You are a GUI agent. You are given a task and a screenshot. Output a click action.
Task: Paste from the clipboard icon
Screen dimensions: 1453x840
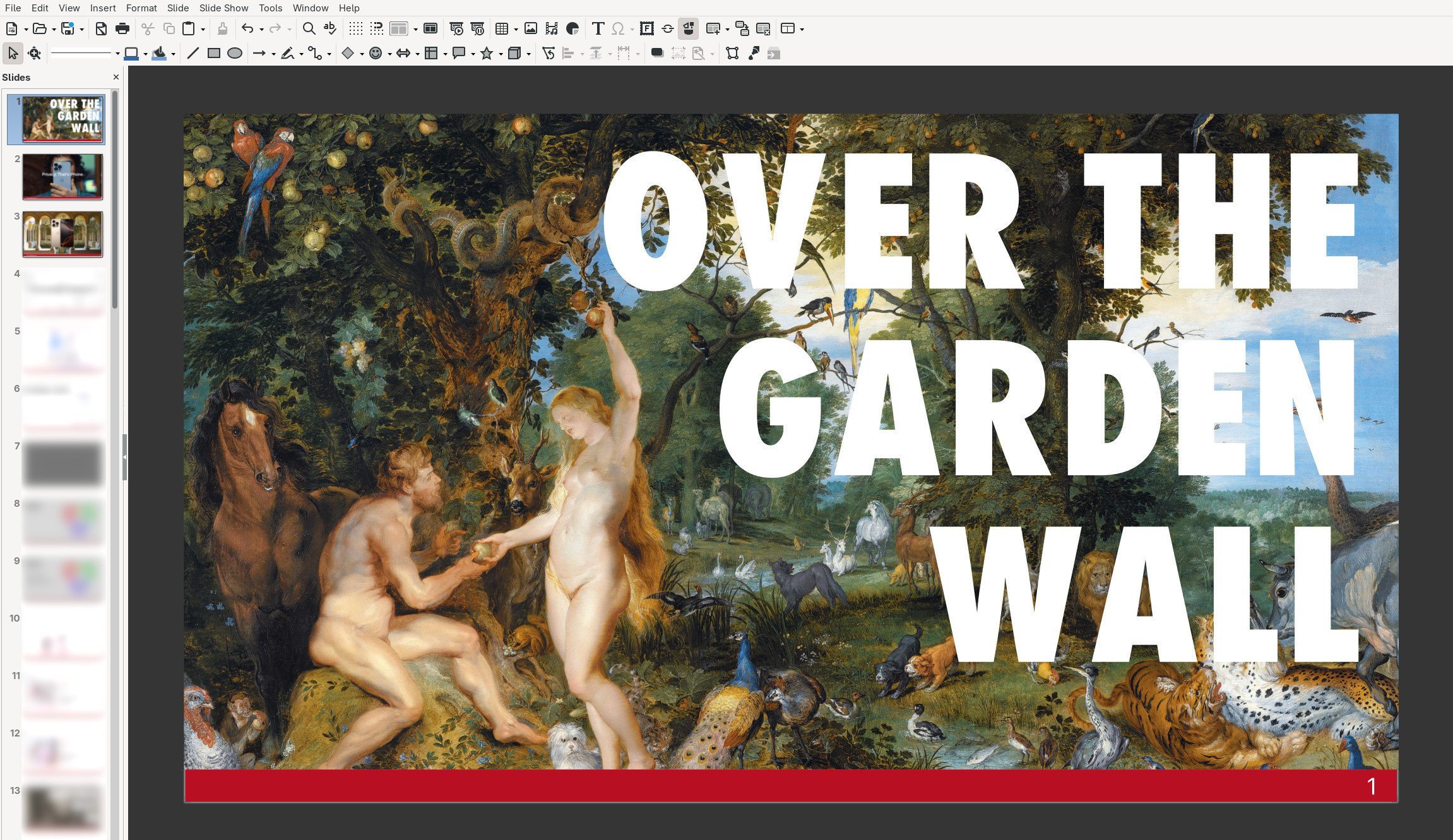(x=188, y=28)
